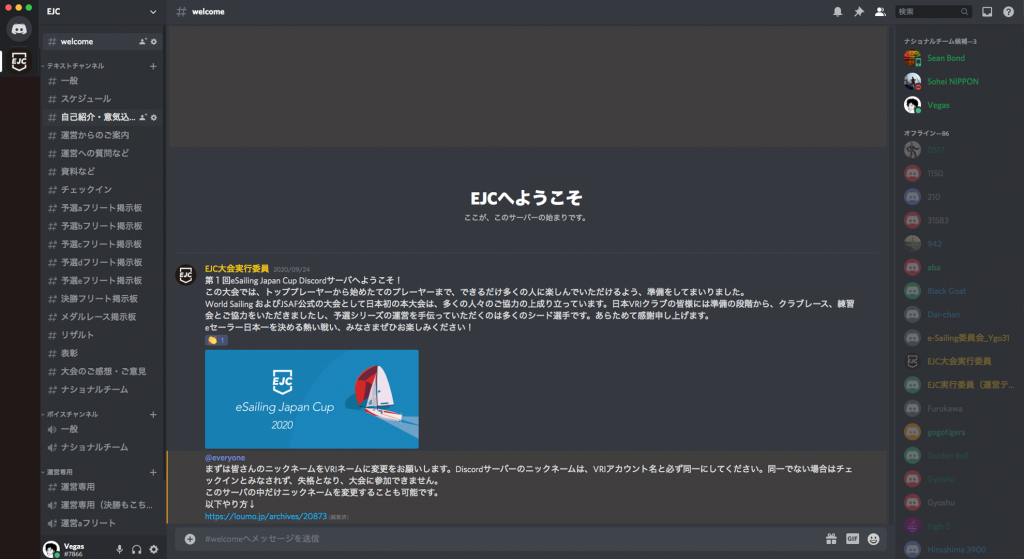Open the gift icon in message bar

[x=831, y=538]
